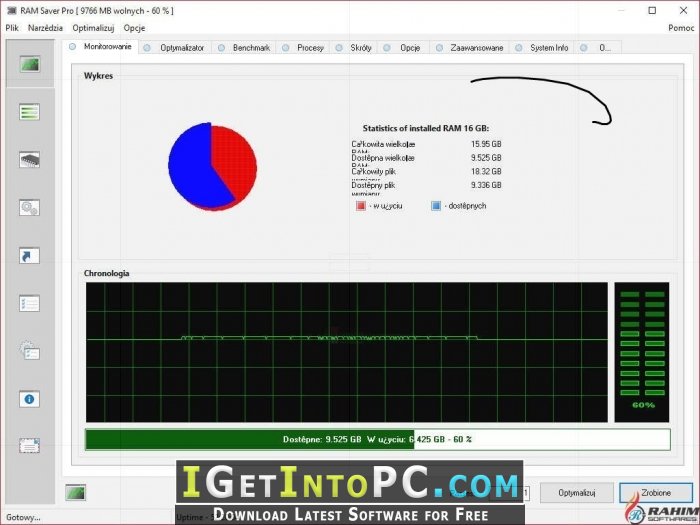Open the Opcje tab
The width and height of the screenshot is (700, 525).
[404, 47]
